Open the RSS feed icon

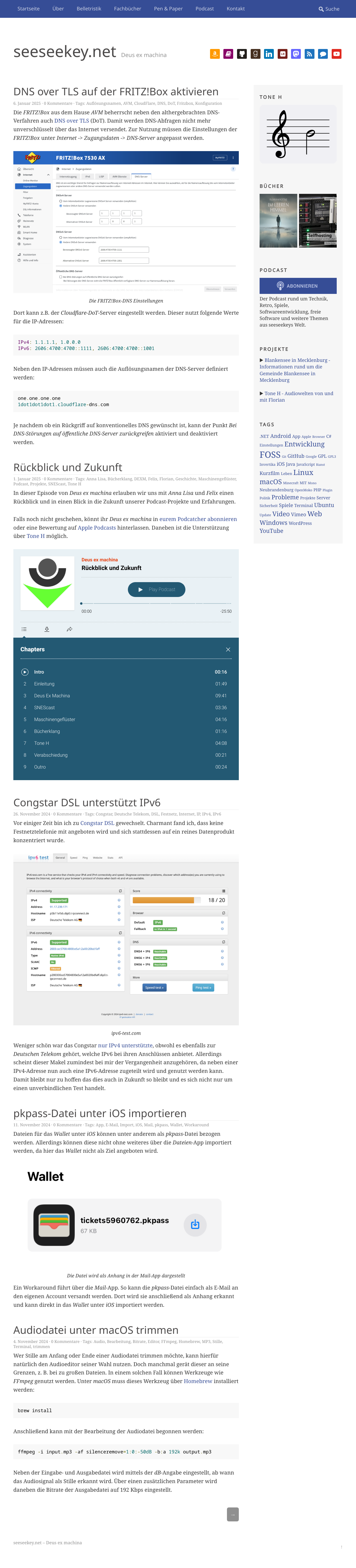pyautogui.click(x=309, y=54)
